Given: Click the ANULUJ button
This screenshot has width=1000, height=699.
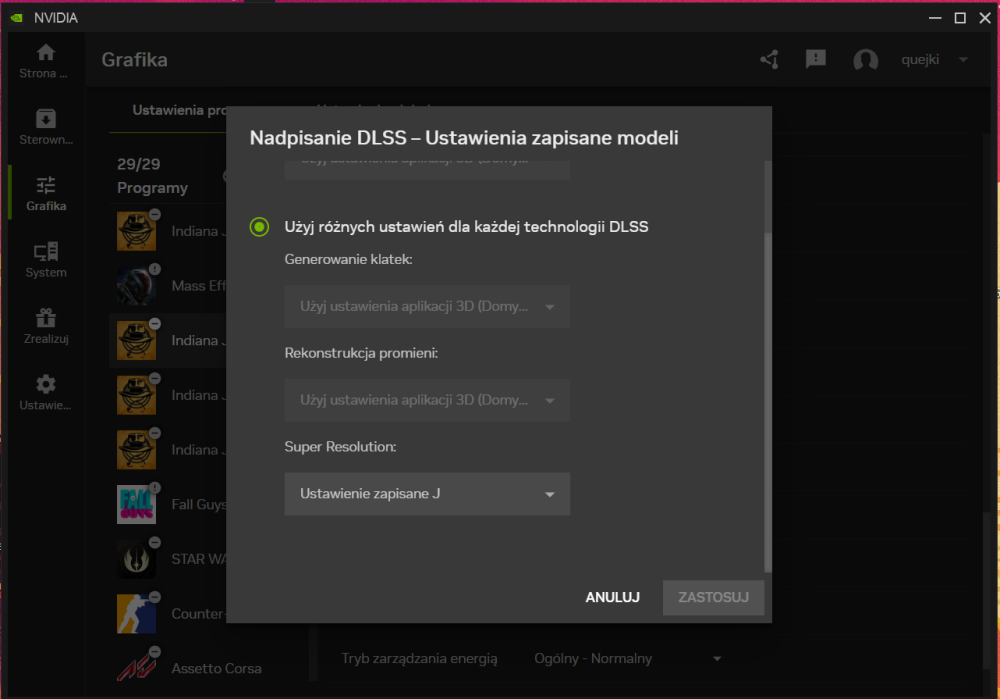Looking at the screenshot, I should tap(612, 597).
